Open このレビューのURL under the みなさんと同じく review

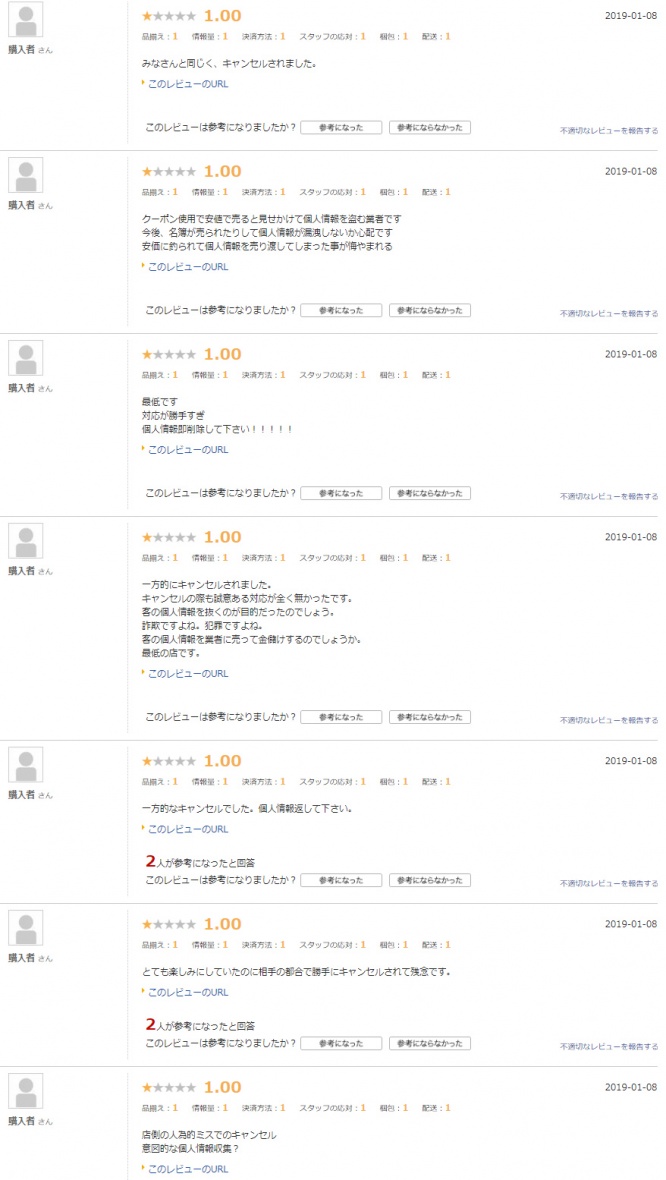click(x=188, y=84)
